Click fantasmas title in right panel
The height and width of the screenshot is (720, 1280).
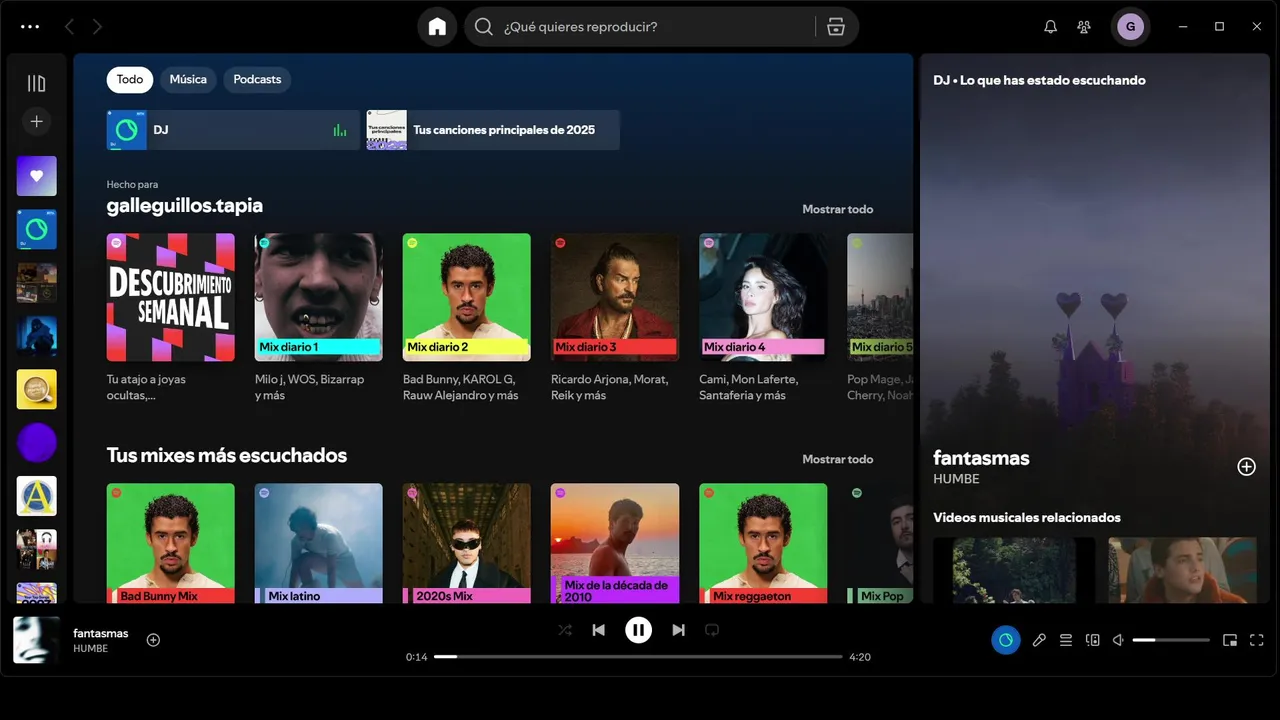click(x=981, y=458)
